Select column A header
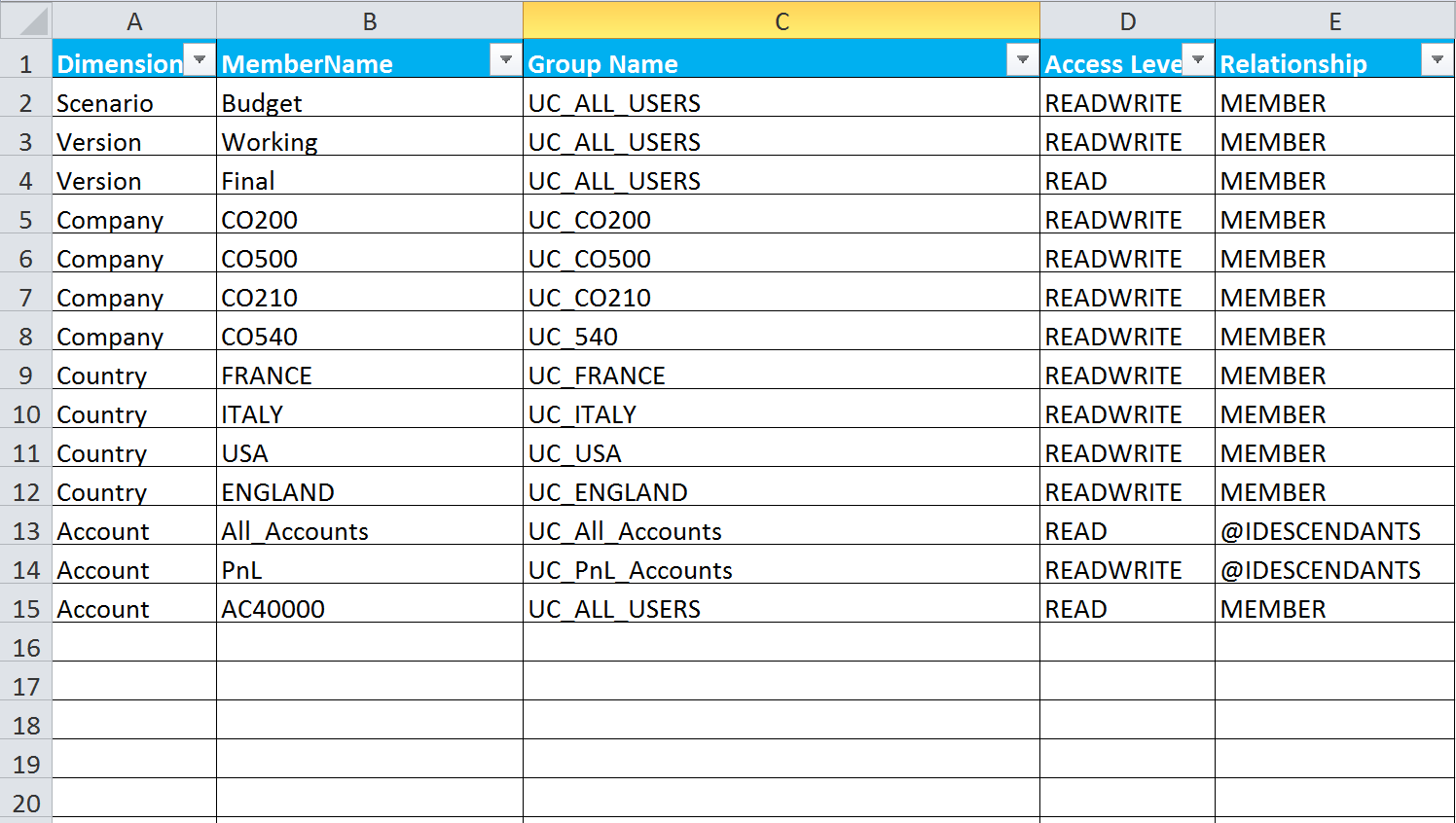Screen dimensions: 1456x823 pyautogui.click(x=134, y=21)
